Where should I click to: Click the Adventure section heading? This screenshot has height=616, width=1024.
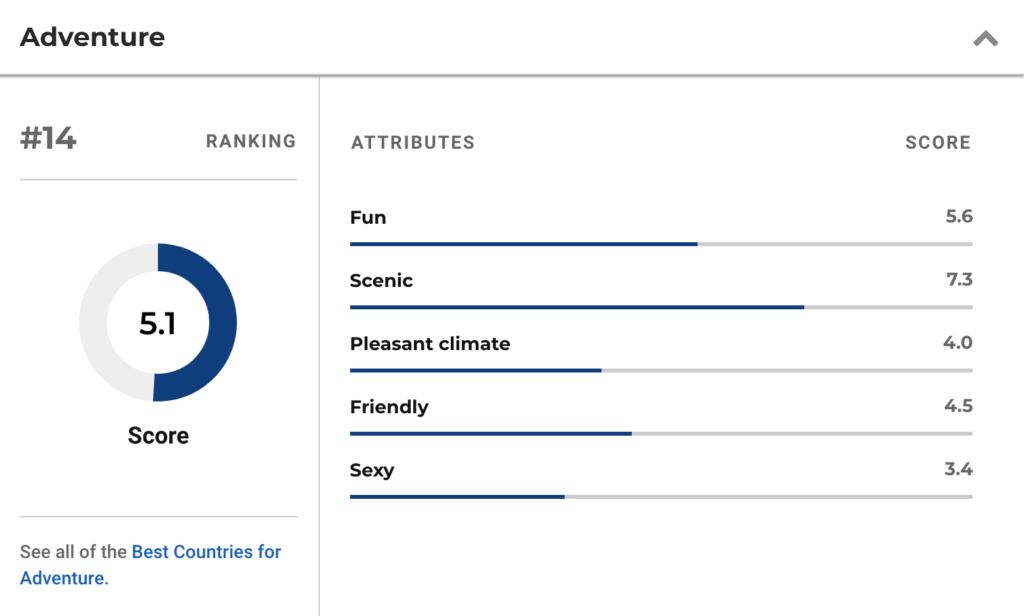[x=93, y=37]
